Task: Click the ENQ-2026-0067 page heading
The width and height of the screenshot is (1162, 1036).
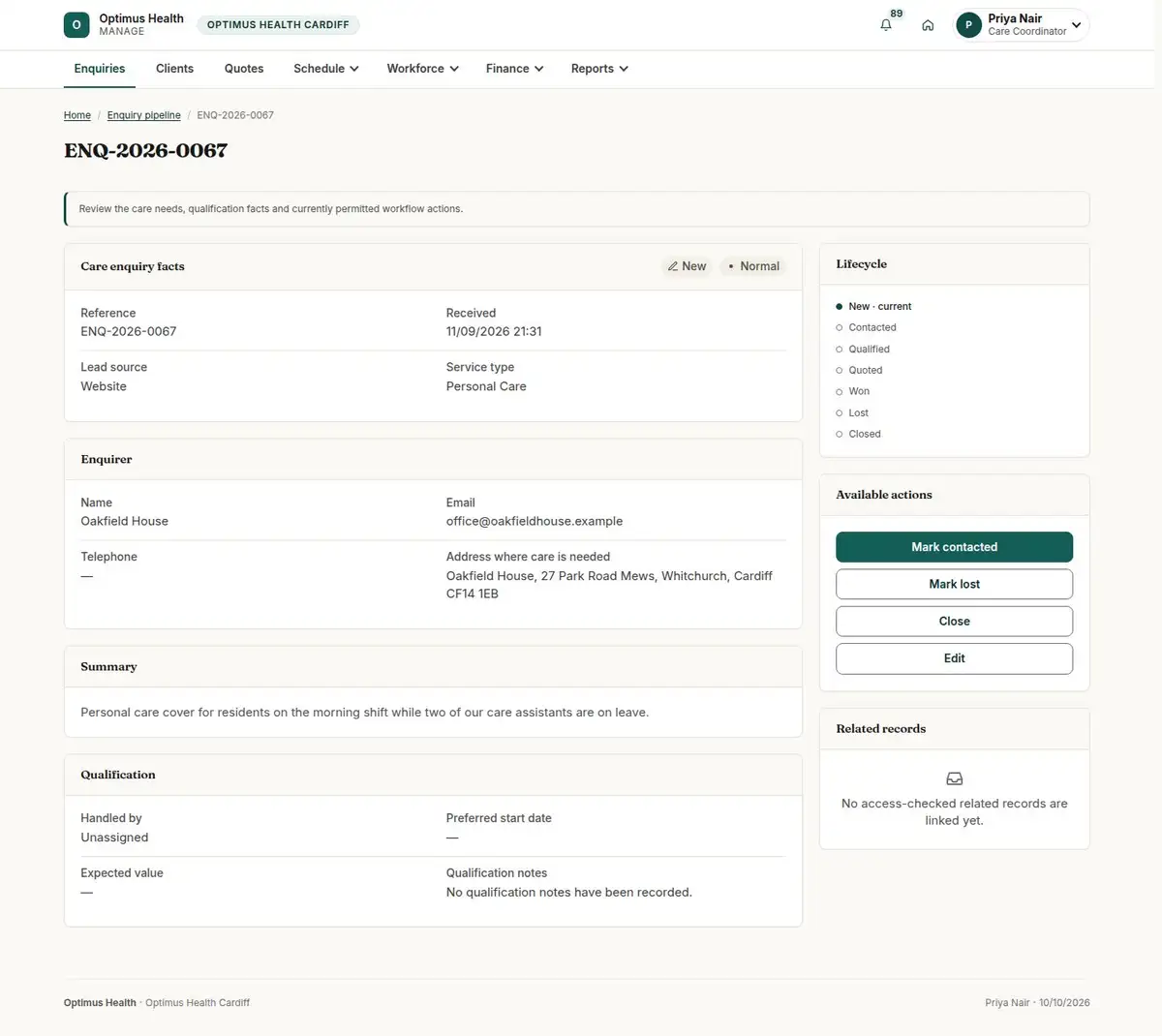Action: [x=146, y=151]
